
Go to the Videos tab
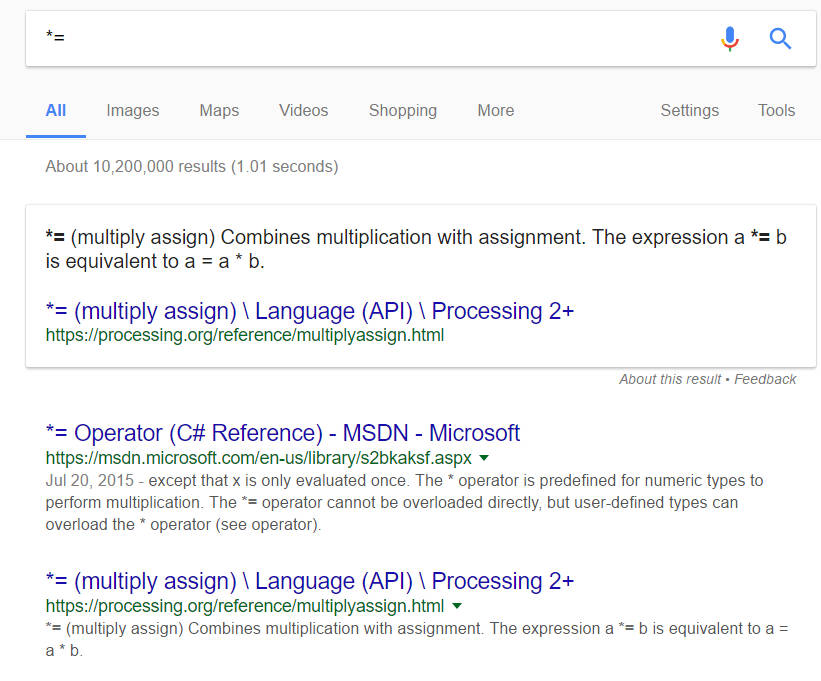coord(303,110)
